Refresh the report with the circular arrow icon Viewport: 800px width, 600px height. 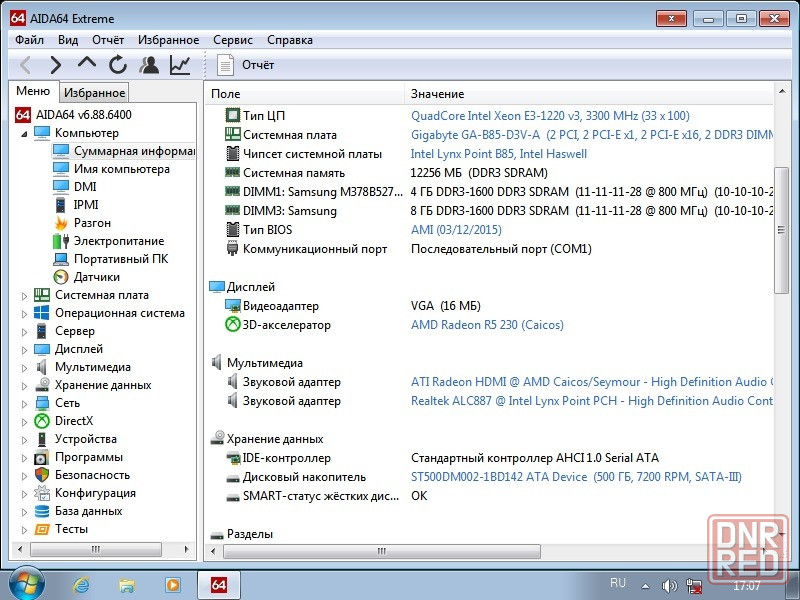118,65
